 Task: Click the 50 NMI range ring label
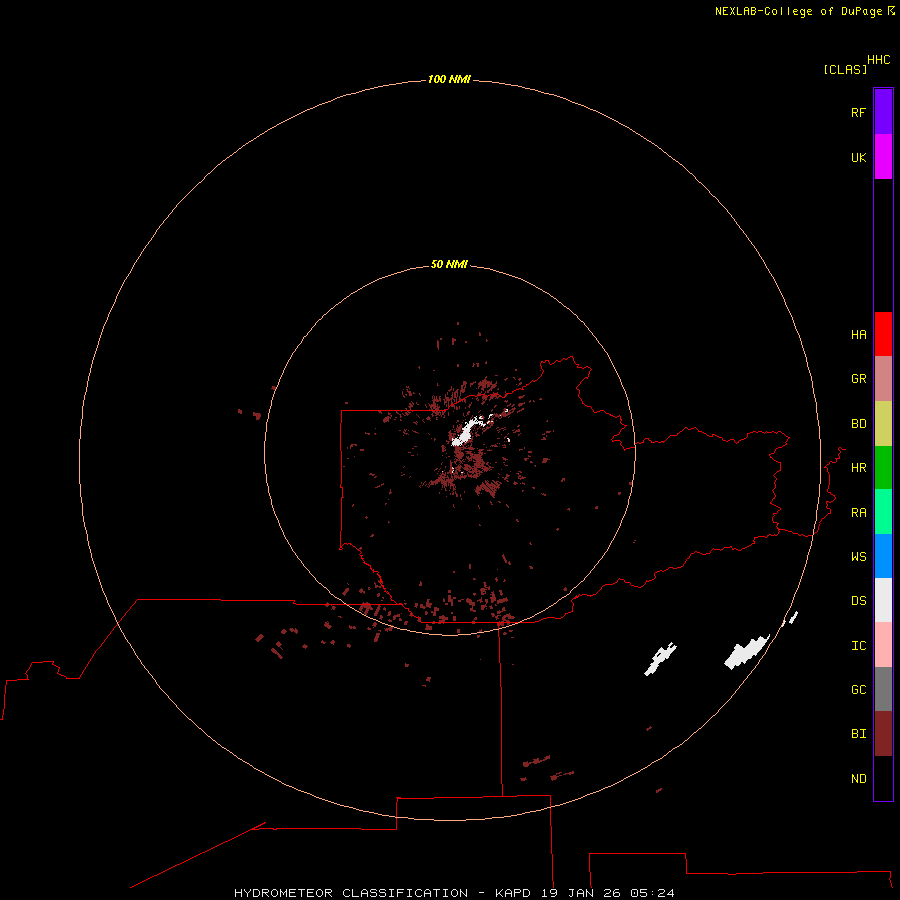(449, 264)
